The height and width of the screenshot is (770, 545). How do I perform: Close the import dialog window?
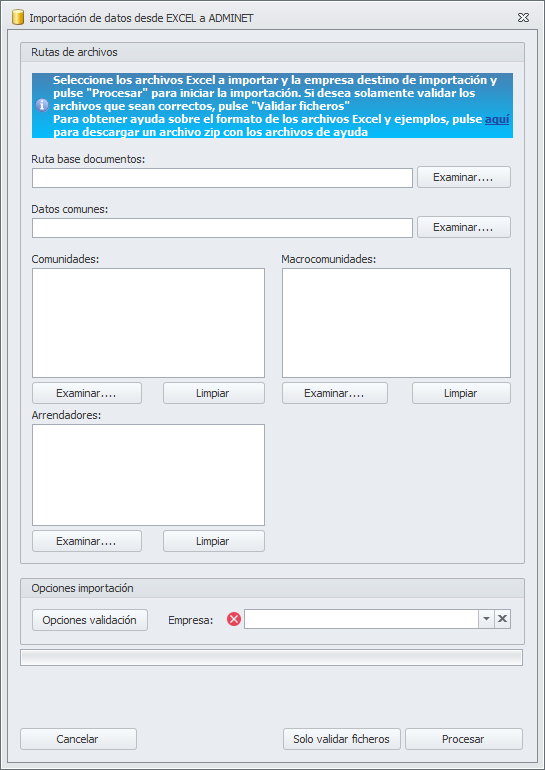click(x=523, y=18)
